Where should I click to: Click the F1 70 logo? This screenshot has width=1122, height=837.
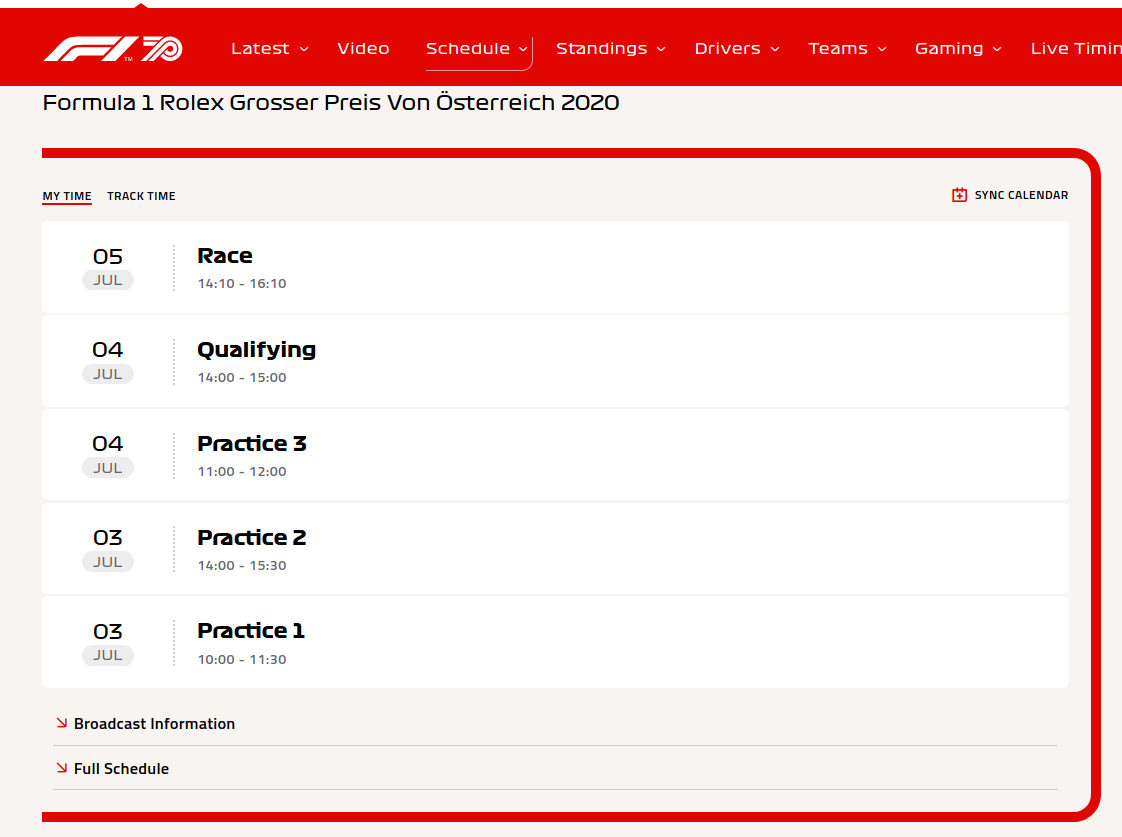112,48
